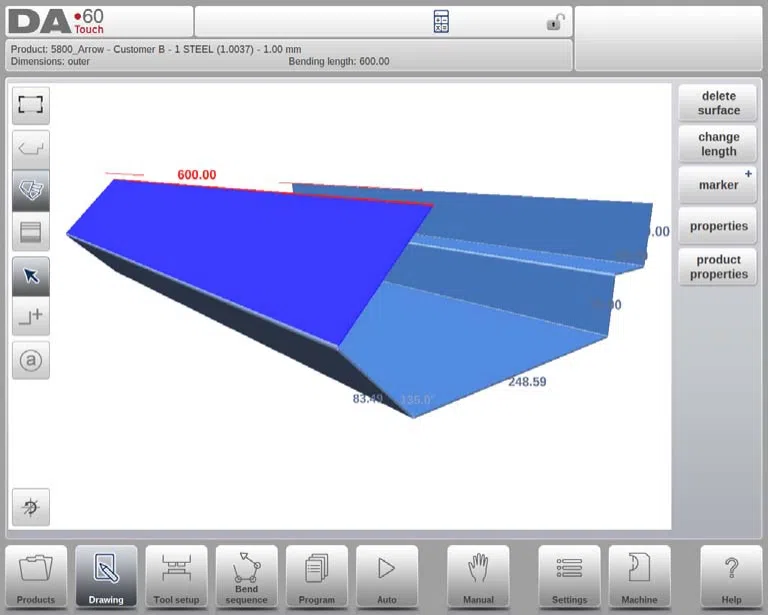This screenshot has height=615, width=768.
Task: Click the fit-to-screen view icon
Action: tap(31, 105)
